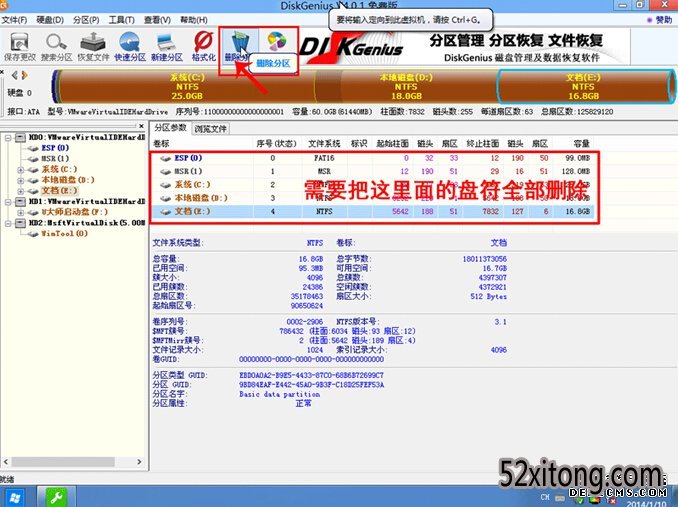Select 本地磁盘(D:) in the left tree

point(67,180)
